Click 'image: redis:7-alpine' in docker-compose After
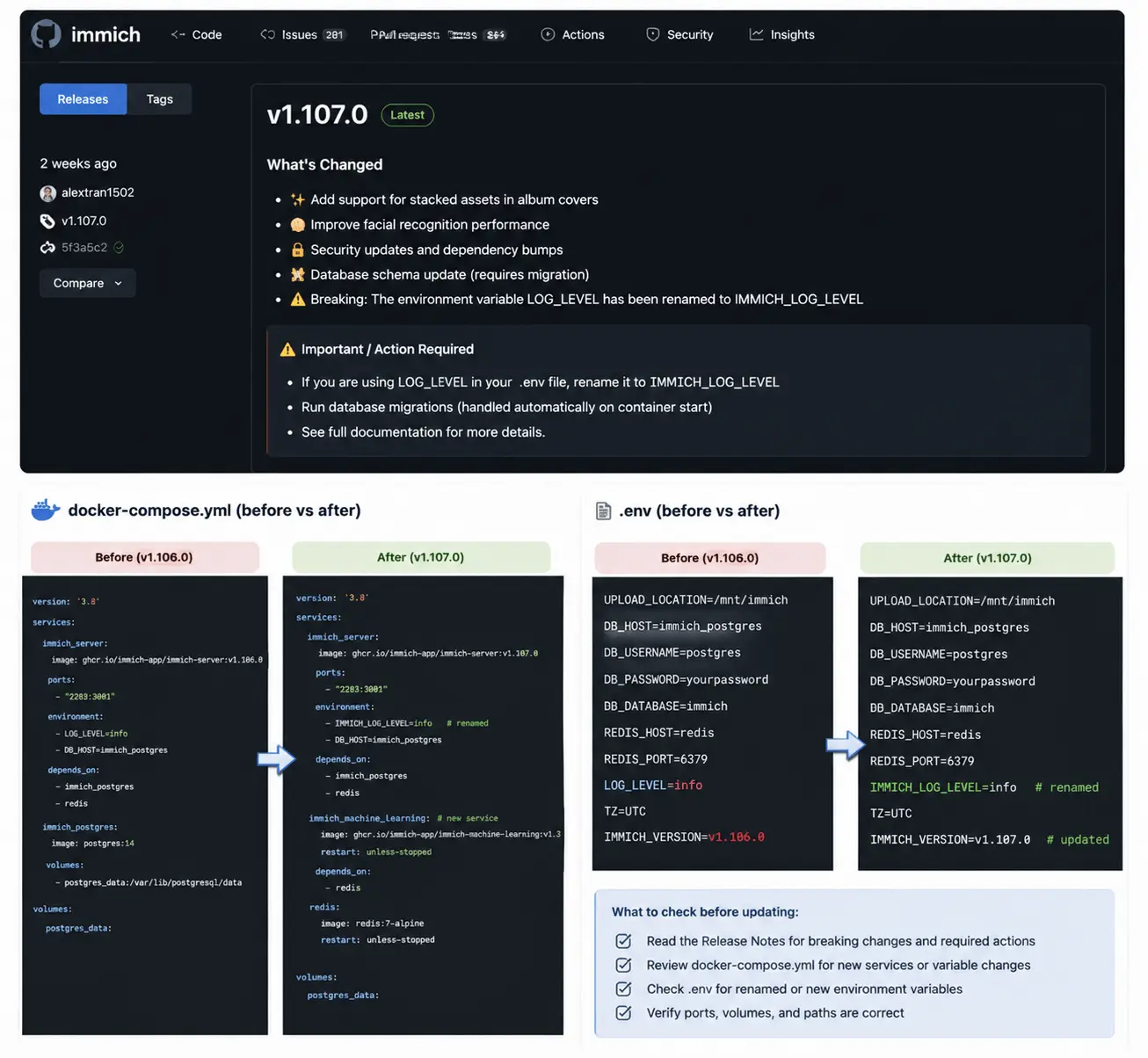 click(372, 924)
